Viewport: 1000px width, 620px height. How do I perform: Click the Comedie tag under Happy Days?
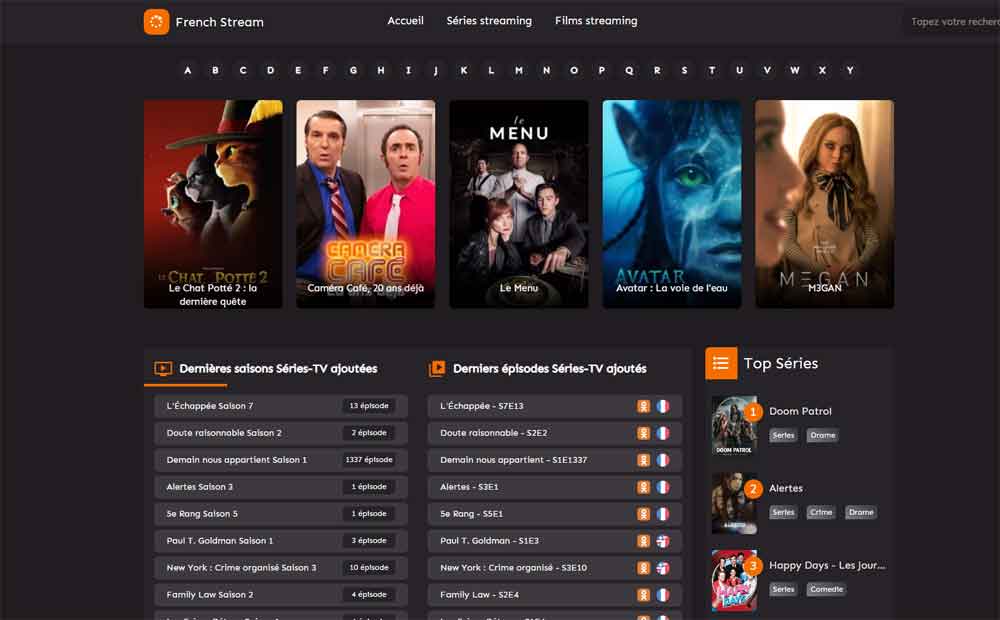tap(827, 589)
